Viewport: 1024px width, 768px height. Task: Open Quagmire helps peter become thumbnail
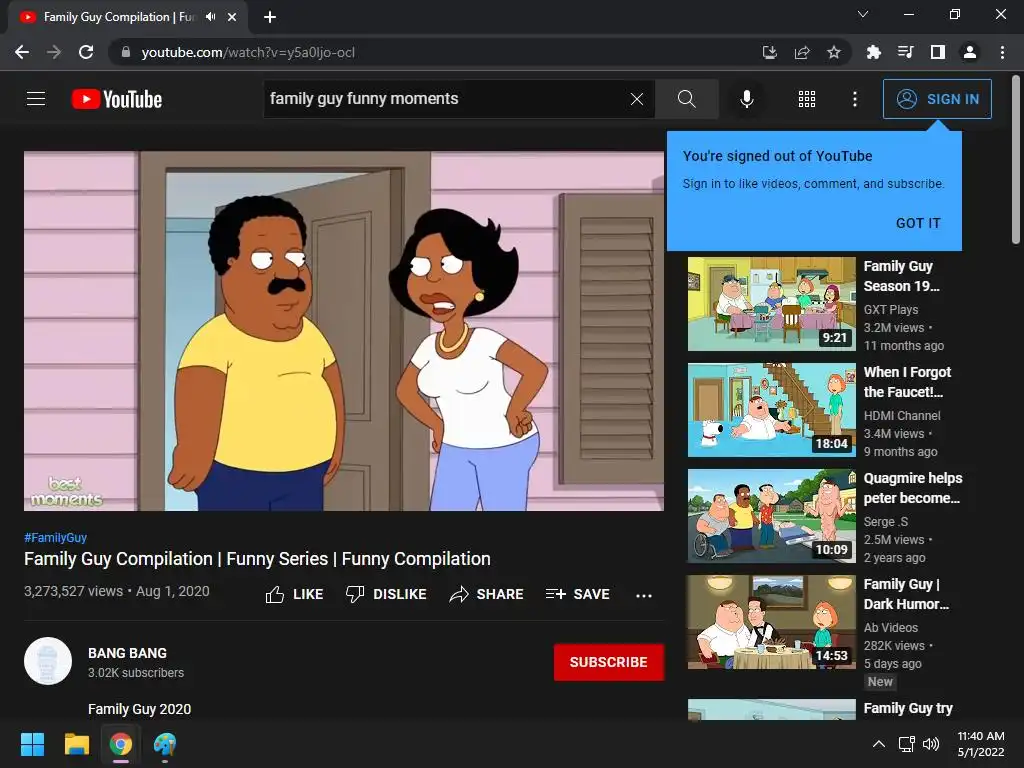(x=771, y=516)
